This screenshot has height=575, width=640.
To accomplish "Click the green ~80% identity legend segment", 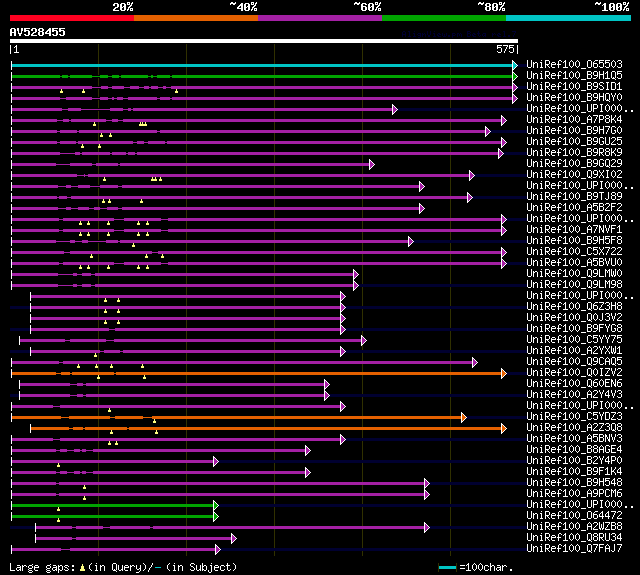I will pyautogui.click(x=444, y=18).
